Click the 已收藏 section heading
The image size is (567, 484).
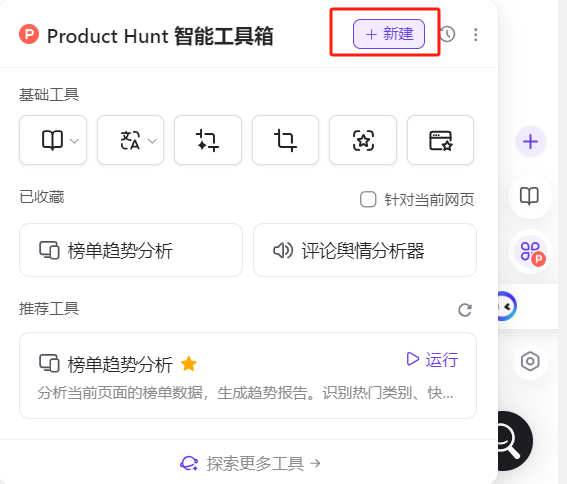point(42,197)
